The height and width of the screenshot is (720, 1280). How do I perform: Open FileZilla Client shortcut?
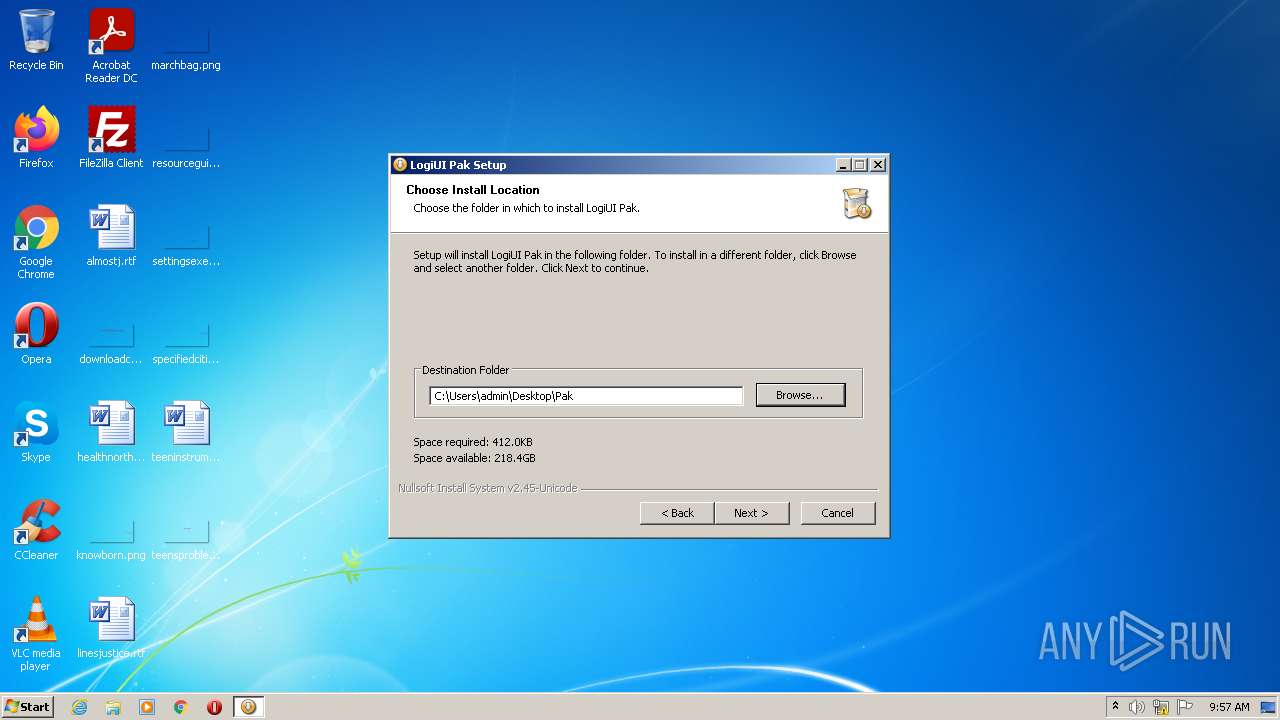(111, 138)
